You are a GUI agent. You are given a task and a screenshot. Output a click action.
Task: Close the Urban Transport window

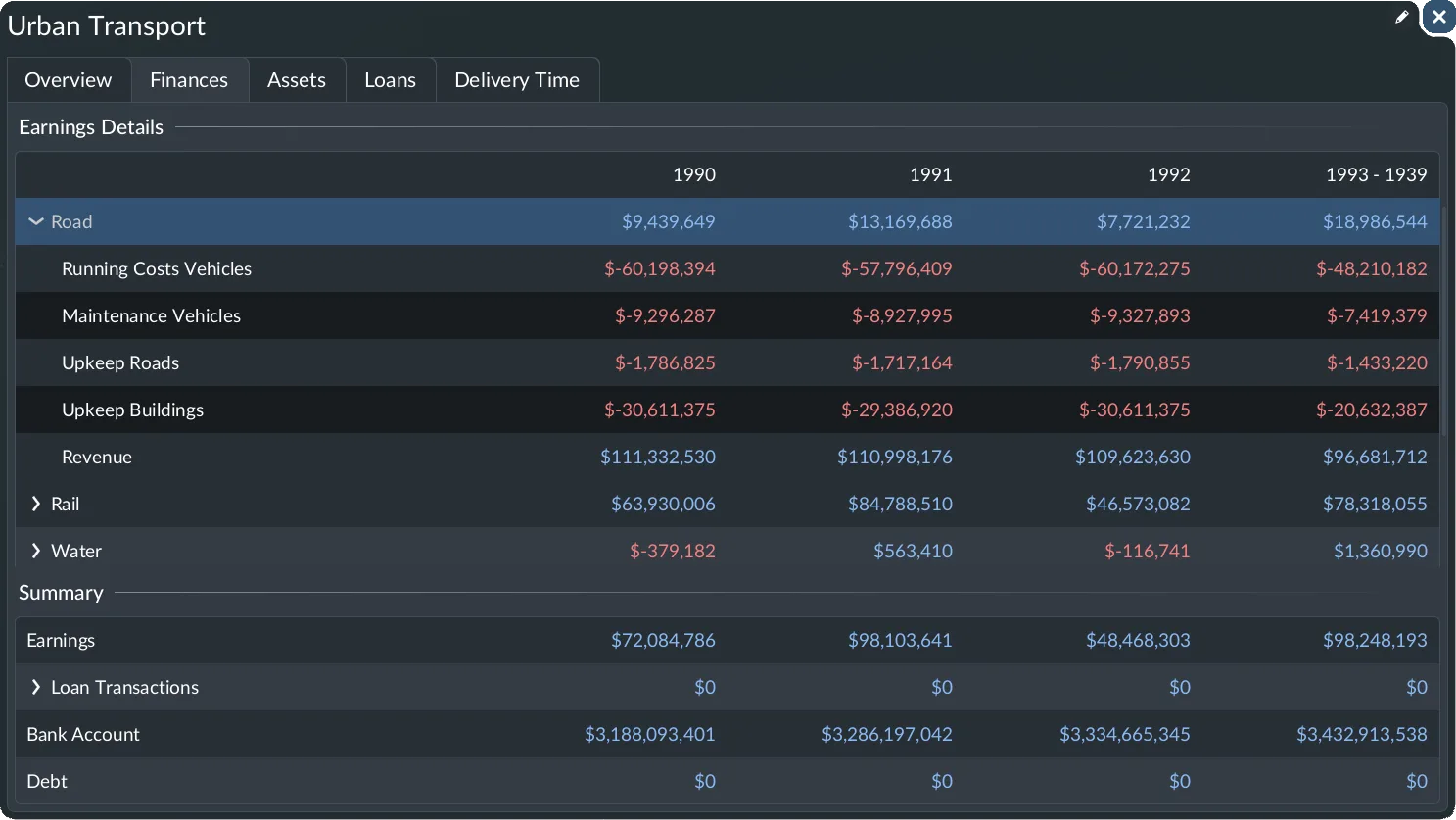pos(1438,17)
